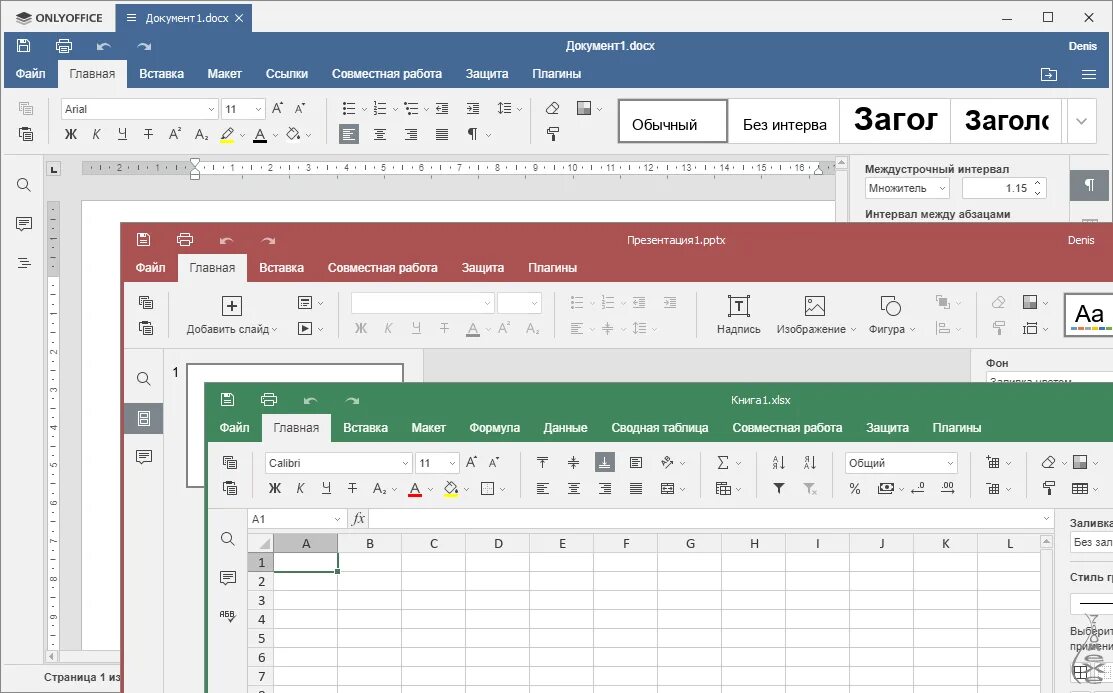The height and width of the screenshot is (693, 1113).
Task: Click Добавить слайд in presentation window
Action: click(x=232, y=315)
